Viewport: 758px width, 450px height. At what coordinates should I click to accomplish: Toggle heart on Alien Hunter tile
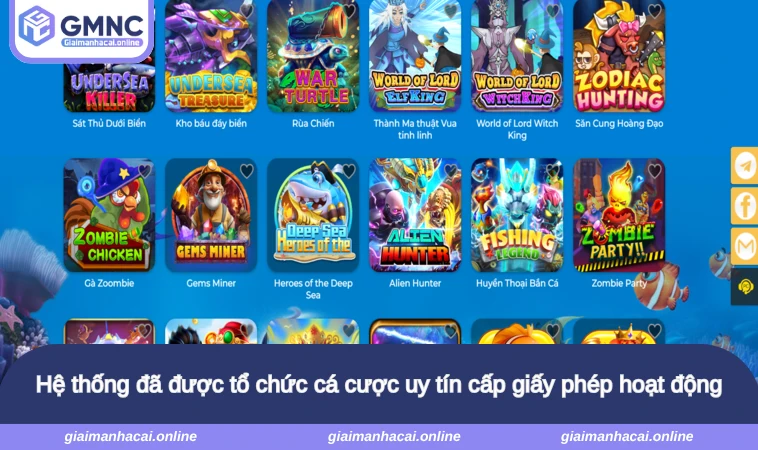pos(451,171)
